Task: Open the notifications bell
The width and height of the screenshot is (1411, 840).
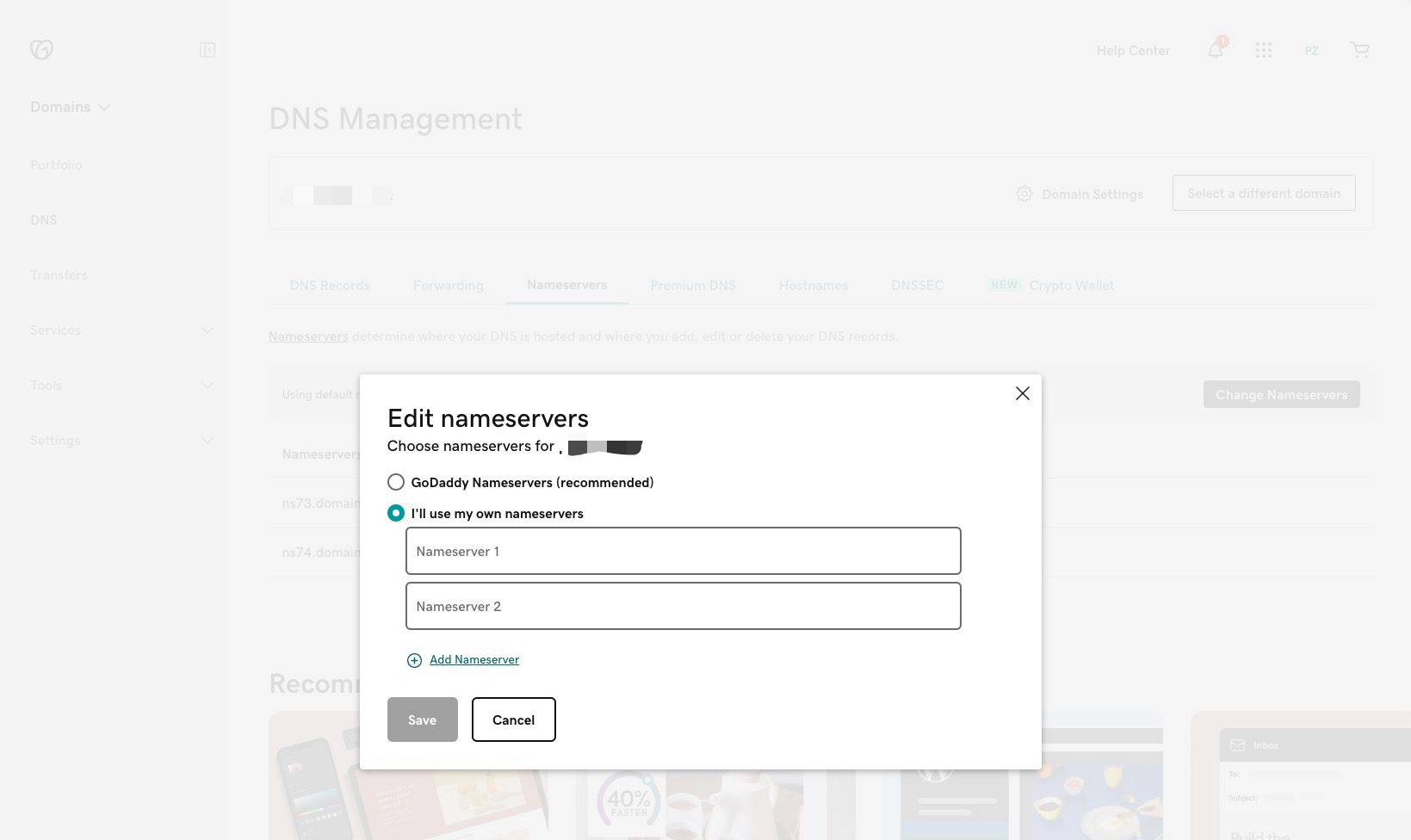Action: (x=1215, y=50)
